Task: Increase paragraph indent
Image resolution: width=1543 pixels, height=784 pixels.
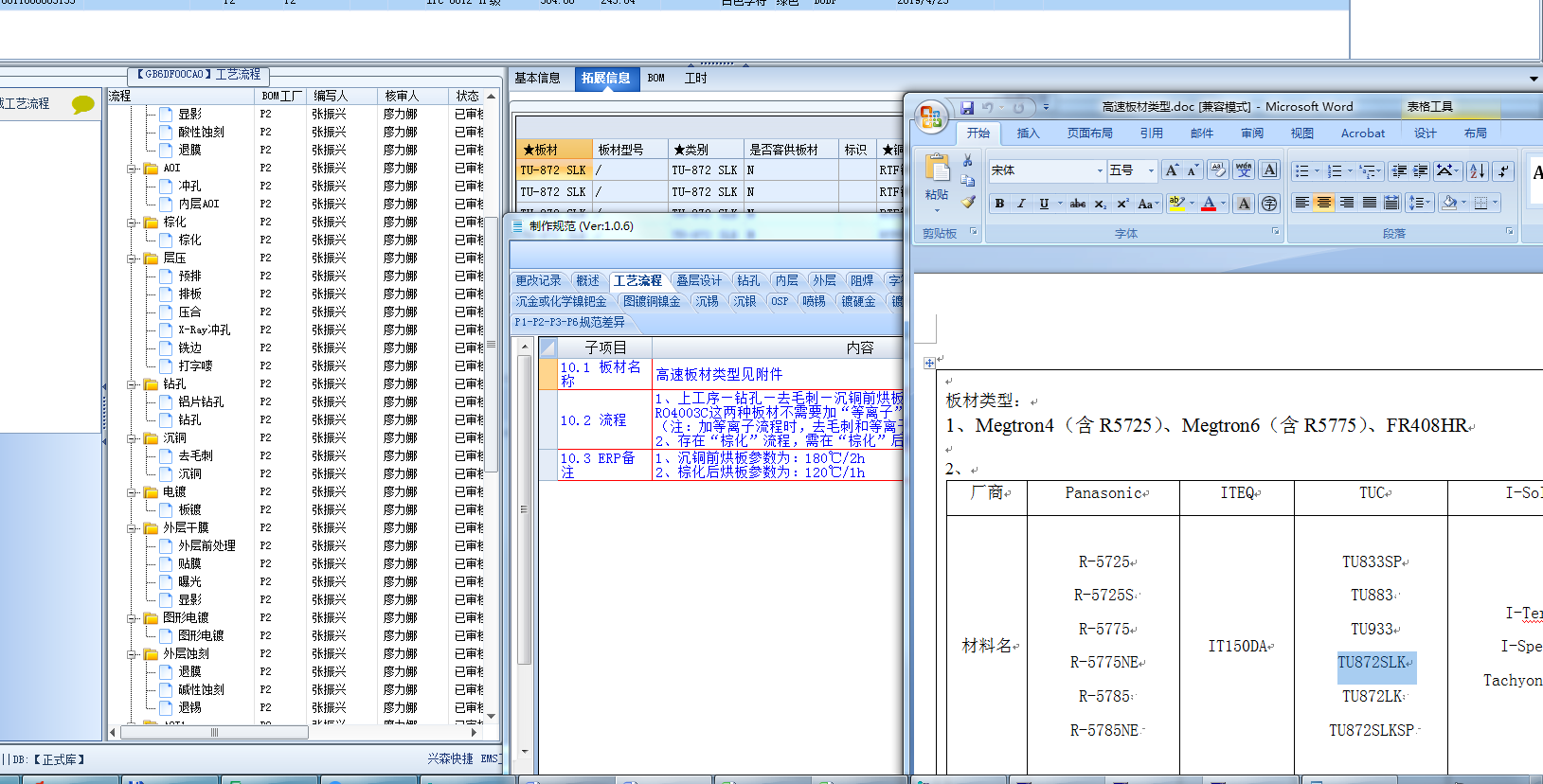Action: pos(1421,171)
